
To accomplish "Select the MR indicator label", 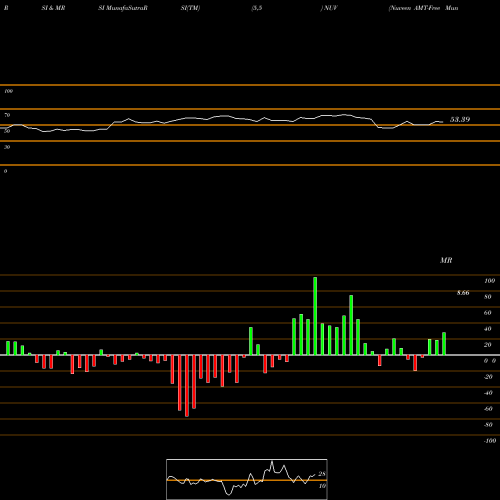I will [446, 260].
